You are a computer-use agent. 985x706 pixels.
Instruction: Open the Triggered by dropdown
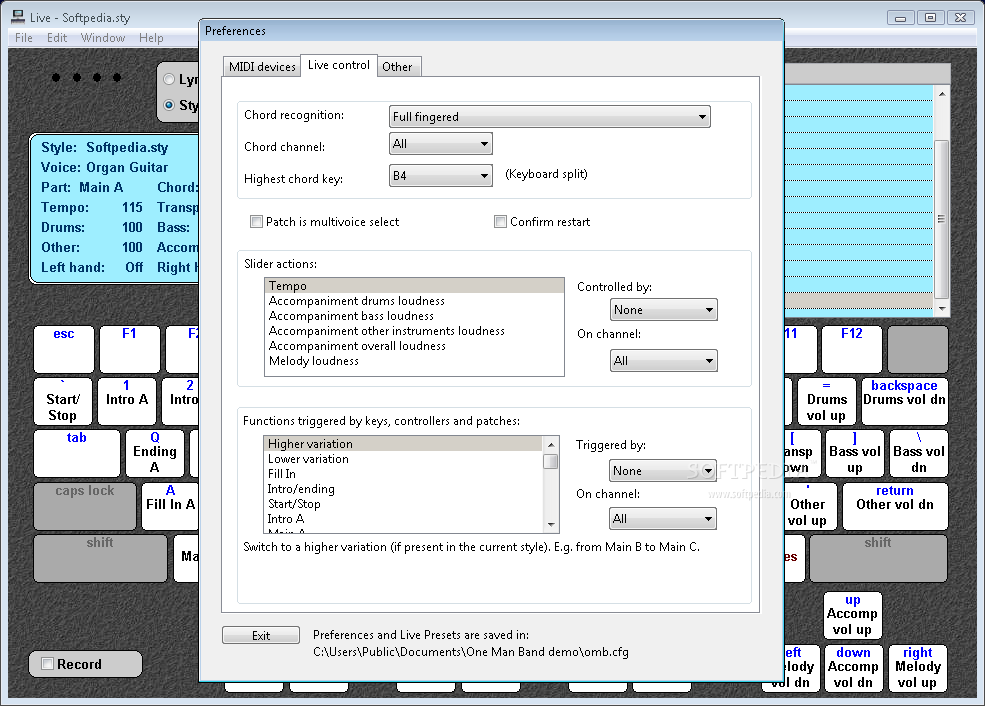662,470
